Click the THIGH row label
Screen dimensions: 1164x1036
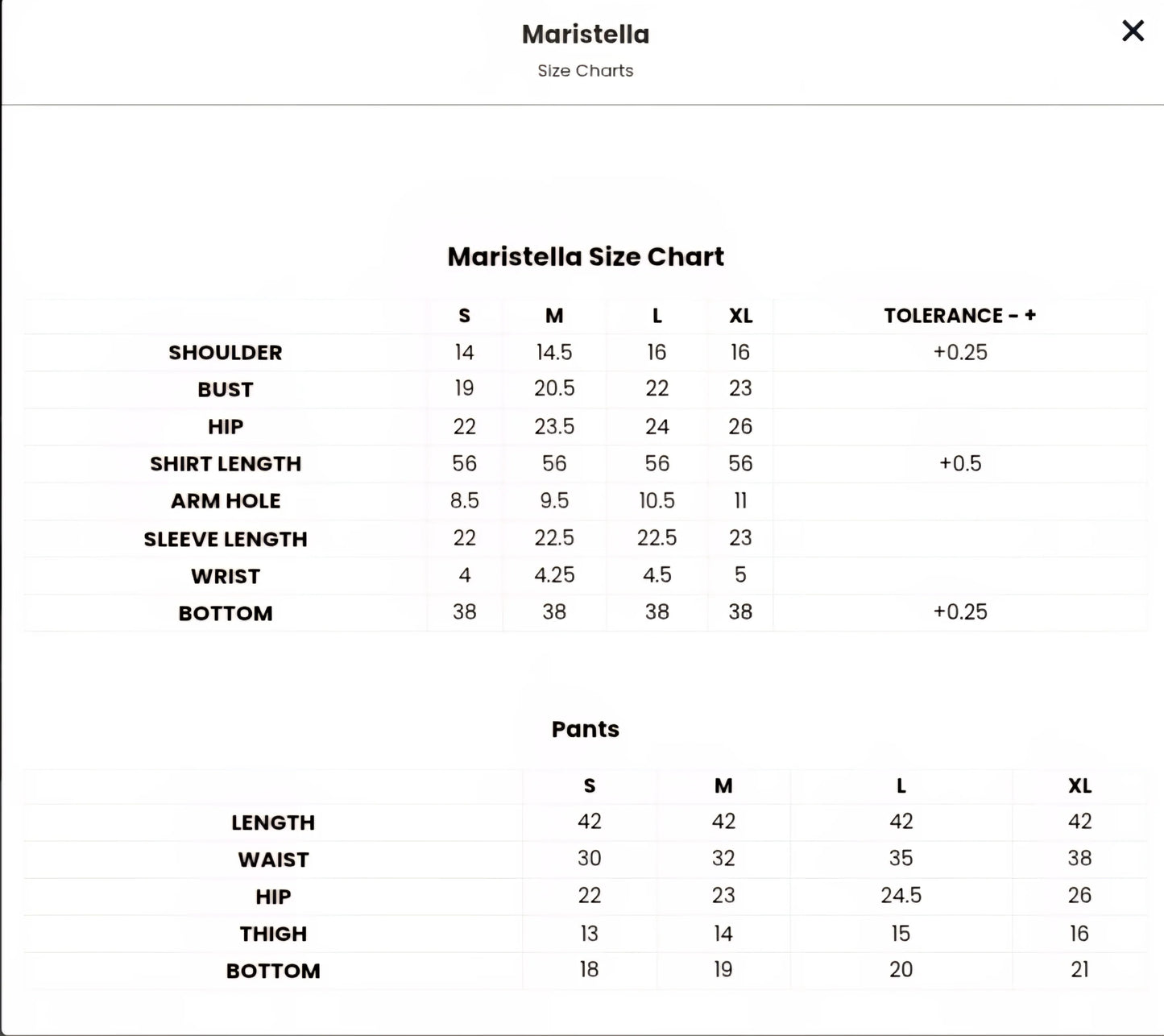273,934
